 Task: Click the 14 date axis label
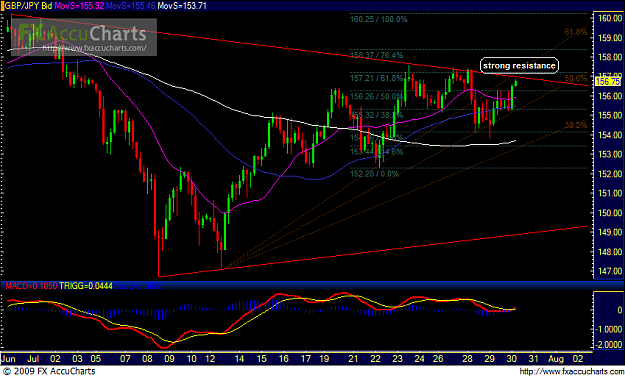click(239, 358)
